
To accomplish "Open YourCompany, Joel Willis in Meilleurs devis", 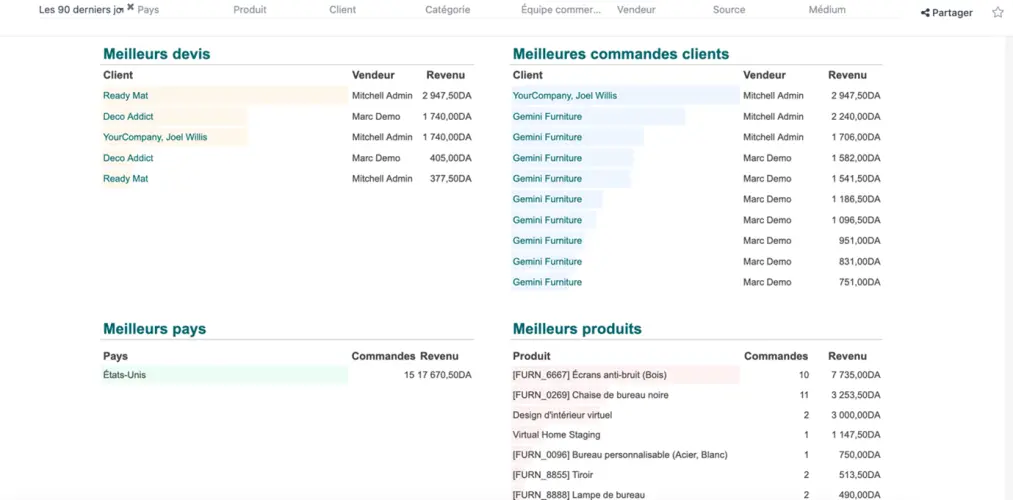I will coord(155,137).
